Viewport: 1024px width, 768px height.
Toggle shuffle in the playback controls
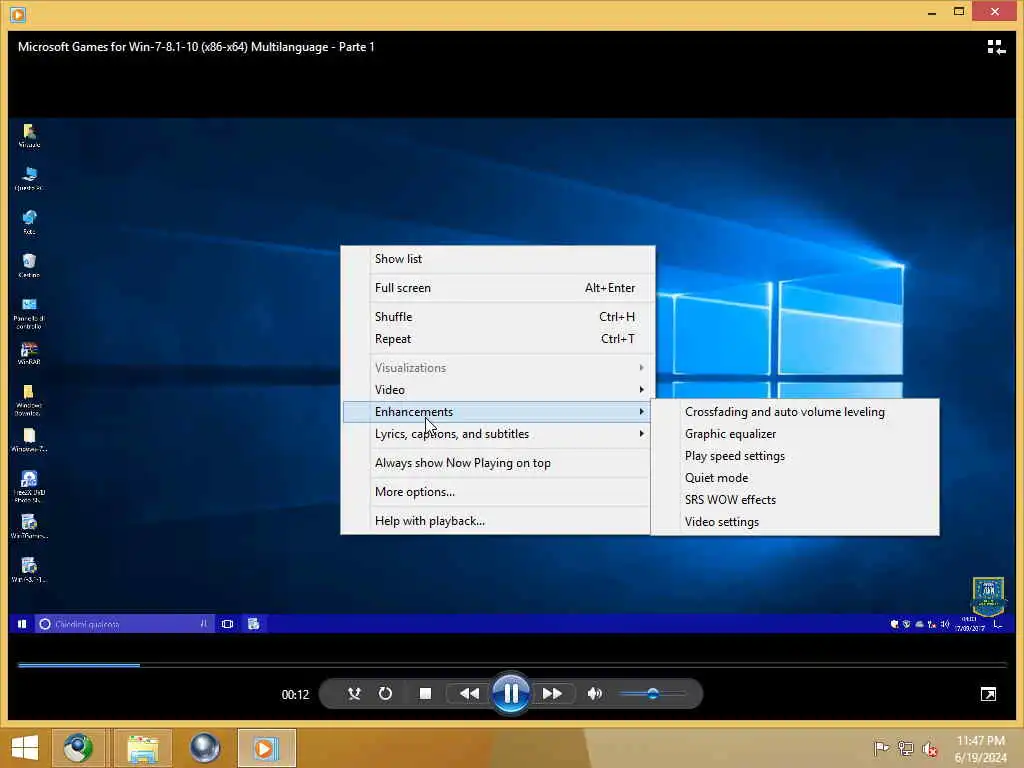(x=354, y=694)
